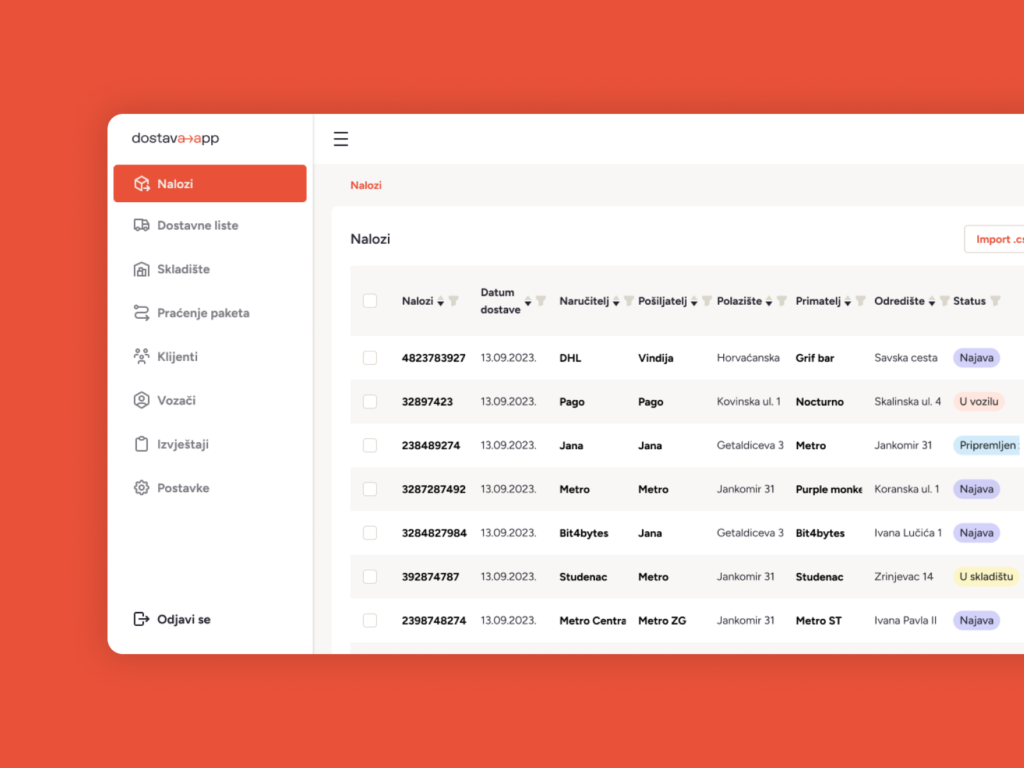Check the box for order 3287287492
Screen dimensions: 1024x768
click(x=370, y=489)
